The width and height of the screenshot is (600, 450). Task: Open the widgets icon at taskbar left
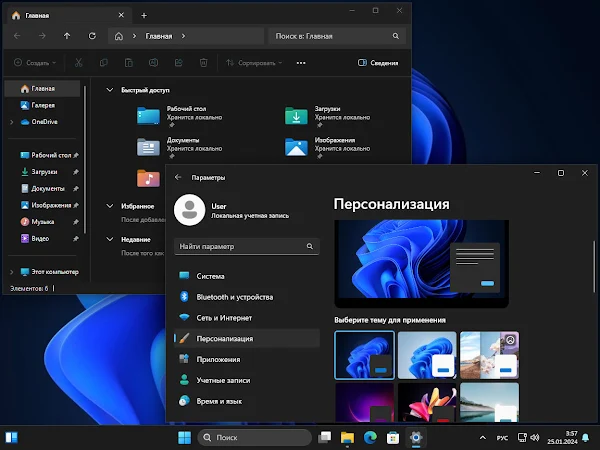point(11,437)
